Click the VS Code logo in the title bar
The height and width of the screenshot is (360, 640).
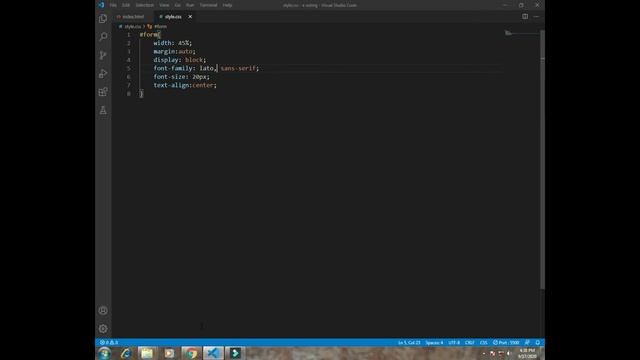[101, 5]
